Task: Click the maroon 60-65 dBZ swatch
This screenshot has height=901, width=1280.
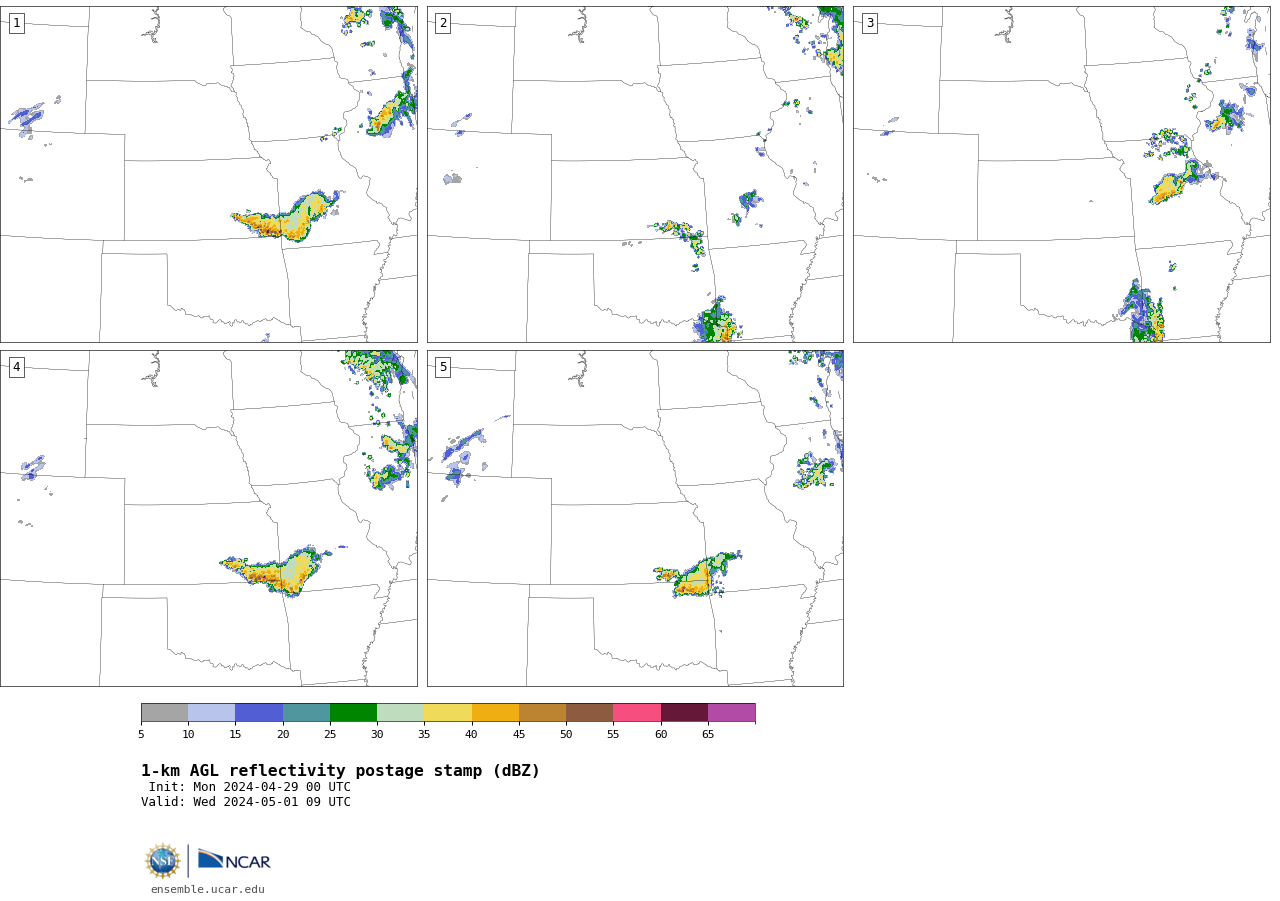Action: point(684,712)
